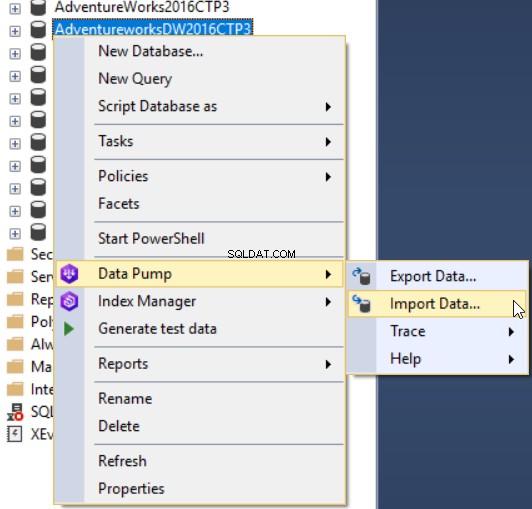
Task: Click the Index Manager purple icon
Action: pos(69,301)
